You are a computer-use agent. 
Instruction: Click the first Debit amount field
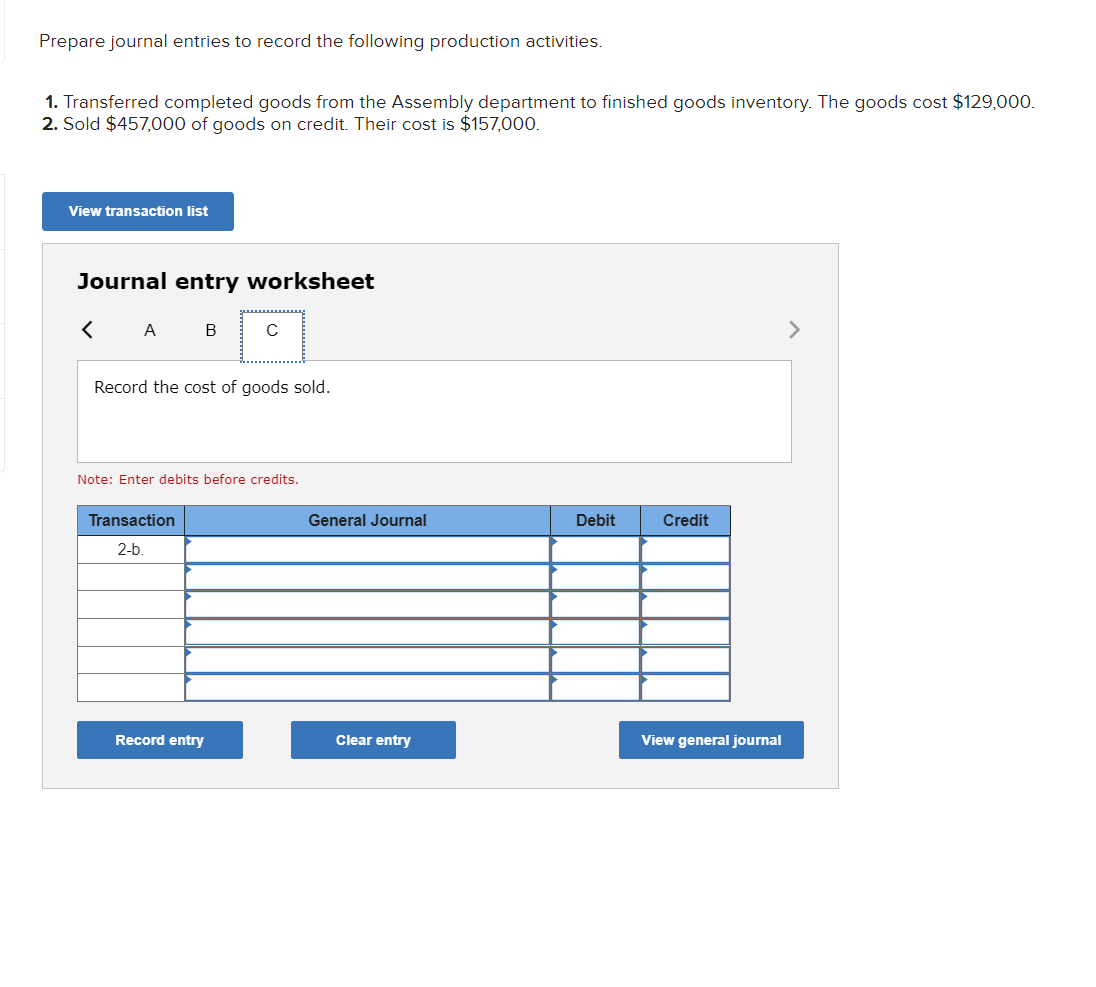pyautogui.click(x=595, y=548)
